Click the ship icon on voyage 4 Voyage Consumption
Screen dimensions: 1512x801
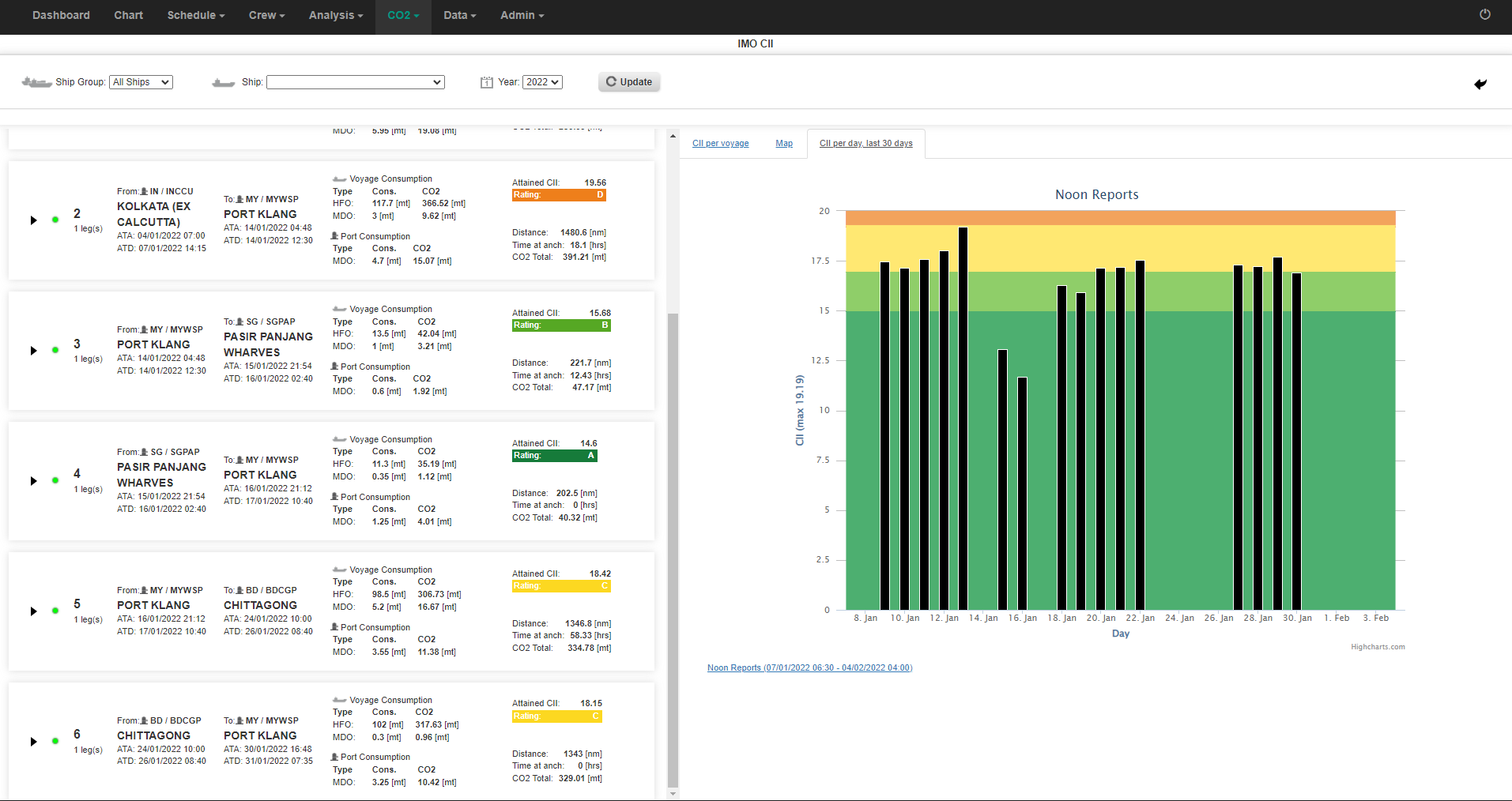[x=338, y=439]
